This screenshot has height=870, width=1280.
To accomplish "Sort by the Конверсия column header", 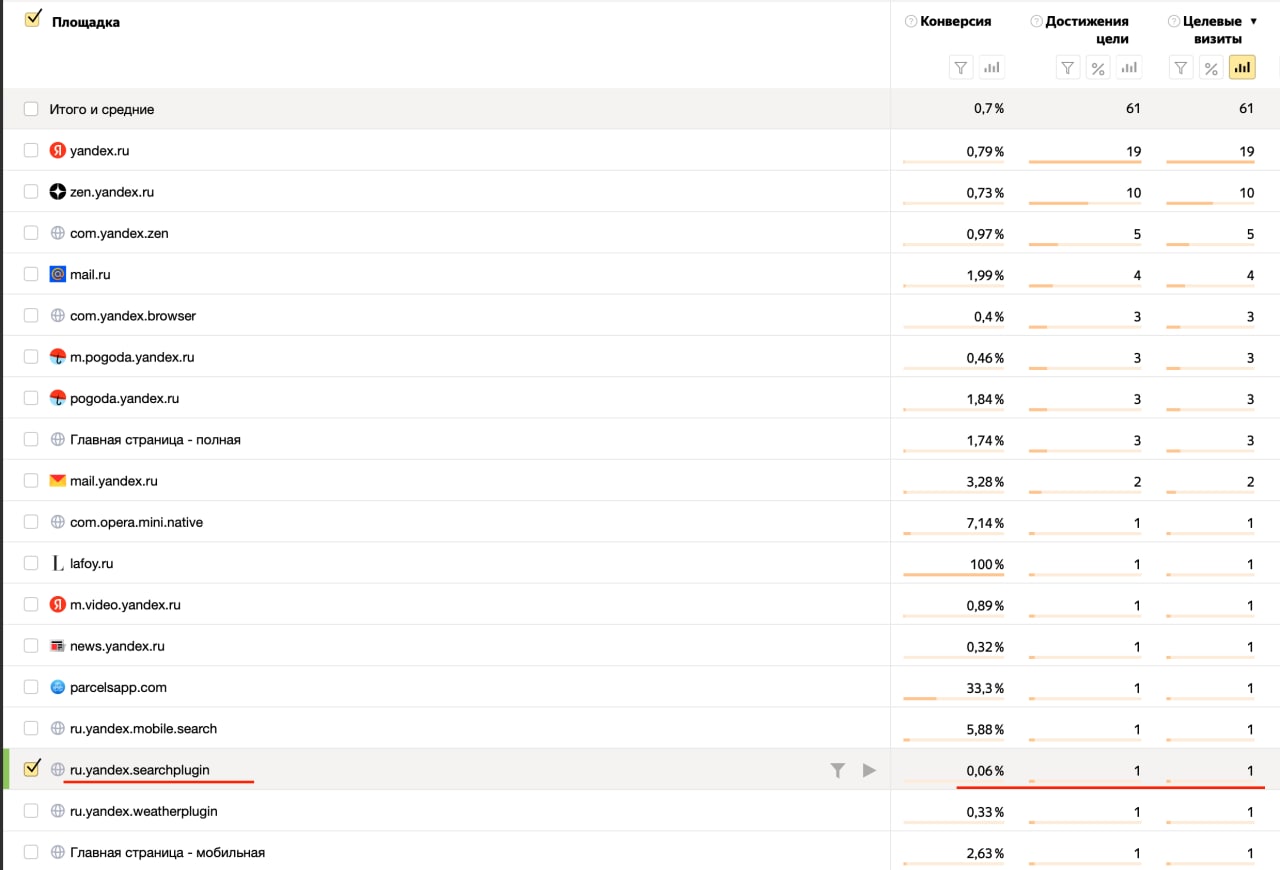I will (955, 21).
